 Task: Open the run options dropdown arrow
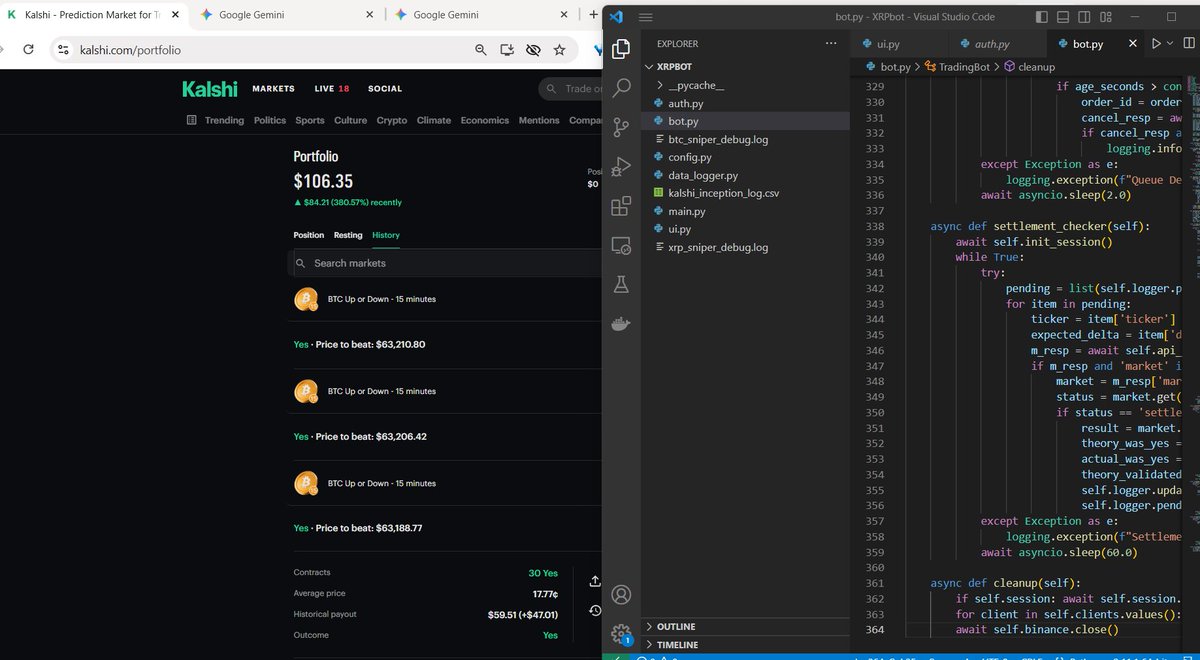(x=1170, y=44)
